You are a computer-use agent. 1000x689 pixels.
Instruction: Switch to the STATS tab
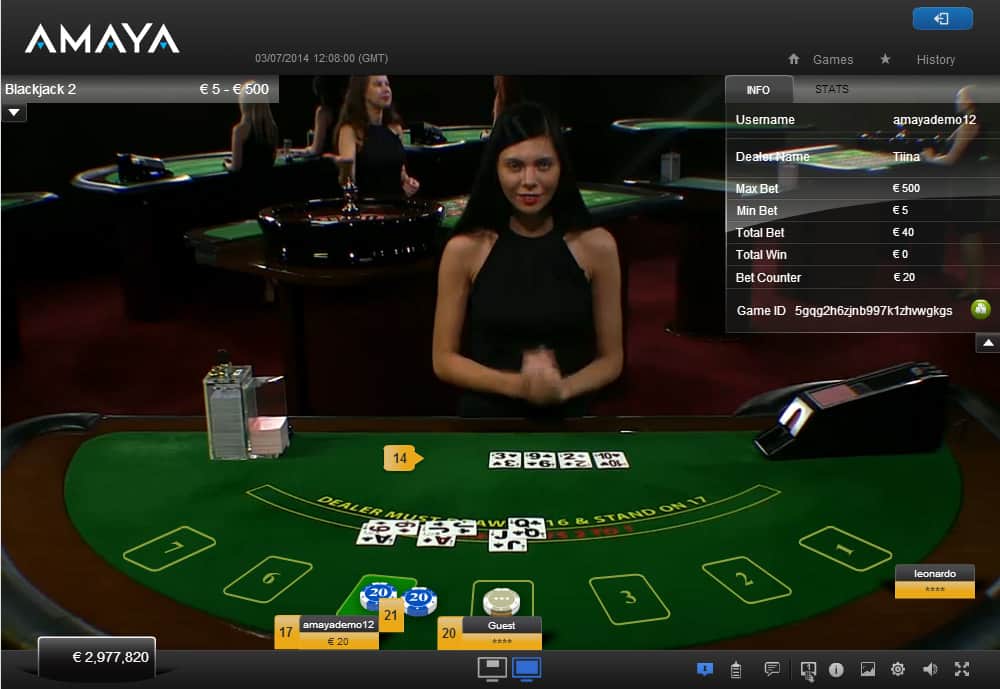click(832, 89)
